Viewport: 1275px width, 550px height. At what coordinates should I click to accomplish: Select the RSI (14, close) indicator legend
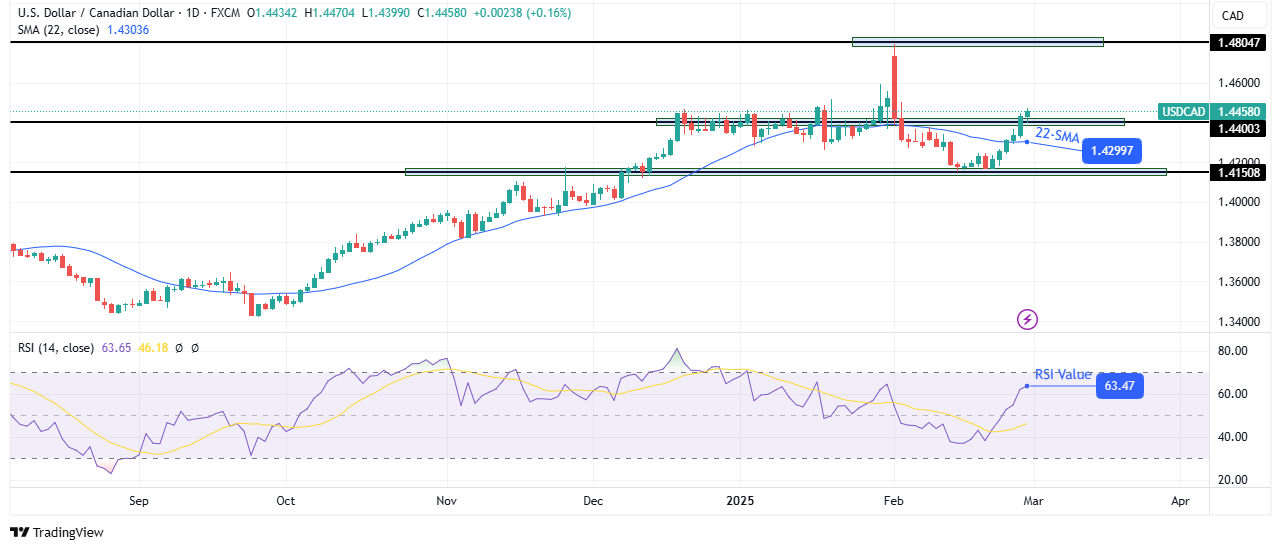(55, 348)
